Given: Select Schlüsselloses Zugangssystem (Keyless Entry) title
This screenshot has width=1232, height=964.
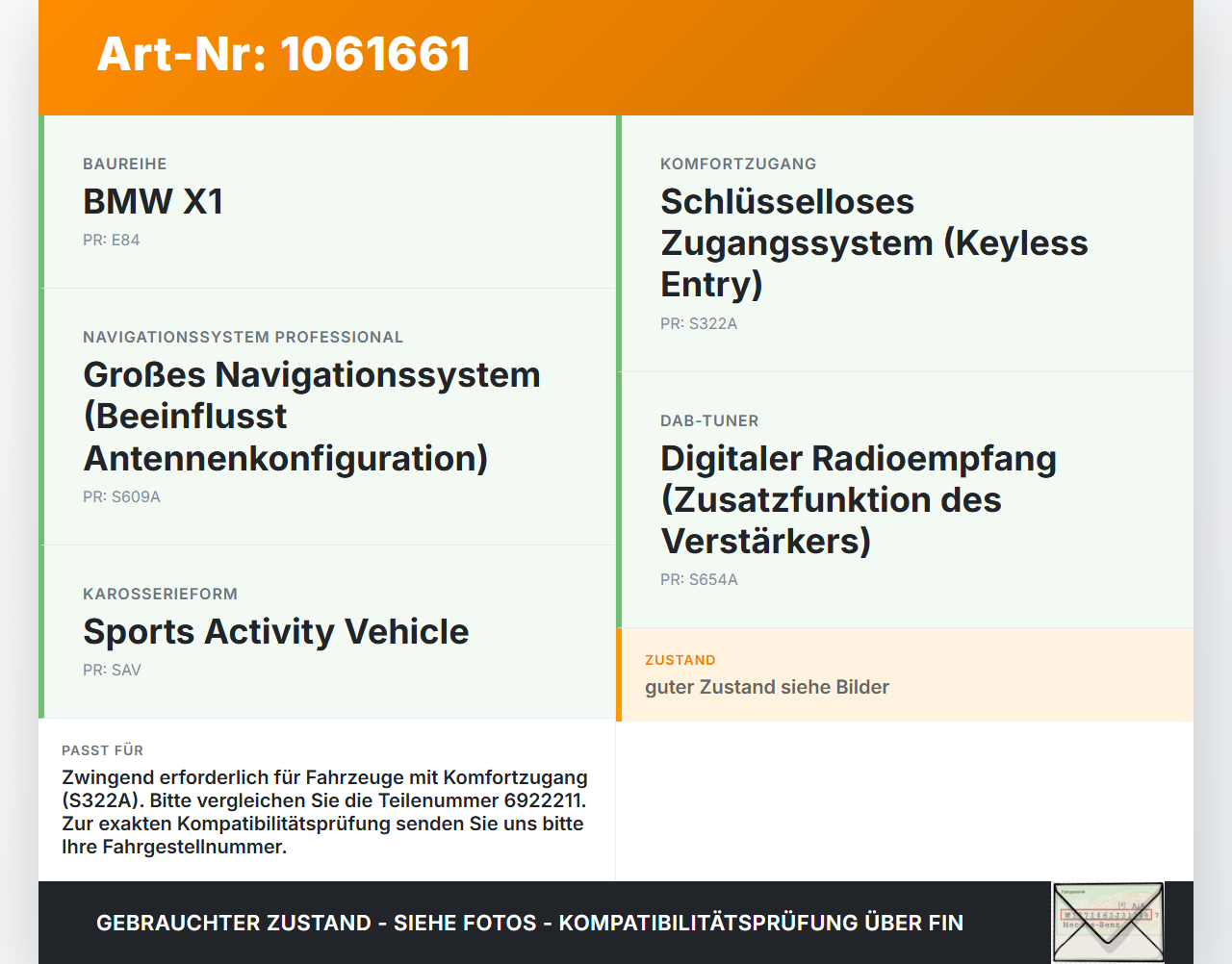Looking at the screenshot, I should tap(874, 243).
